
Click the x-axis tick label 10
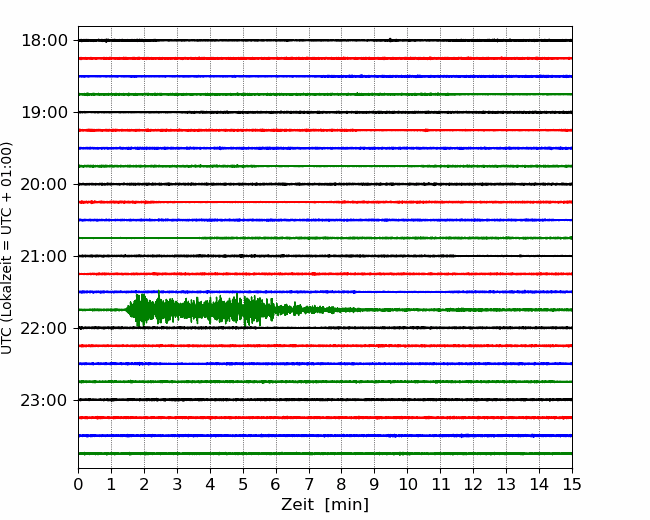click(x=407, y=484)
